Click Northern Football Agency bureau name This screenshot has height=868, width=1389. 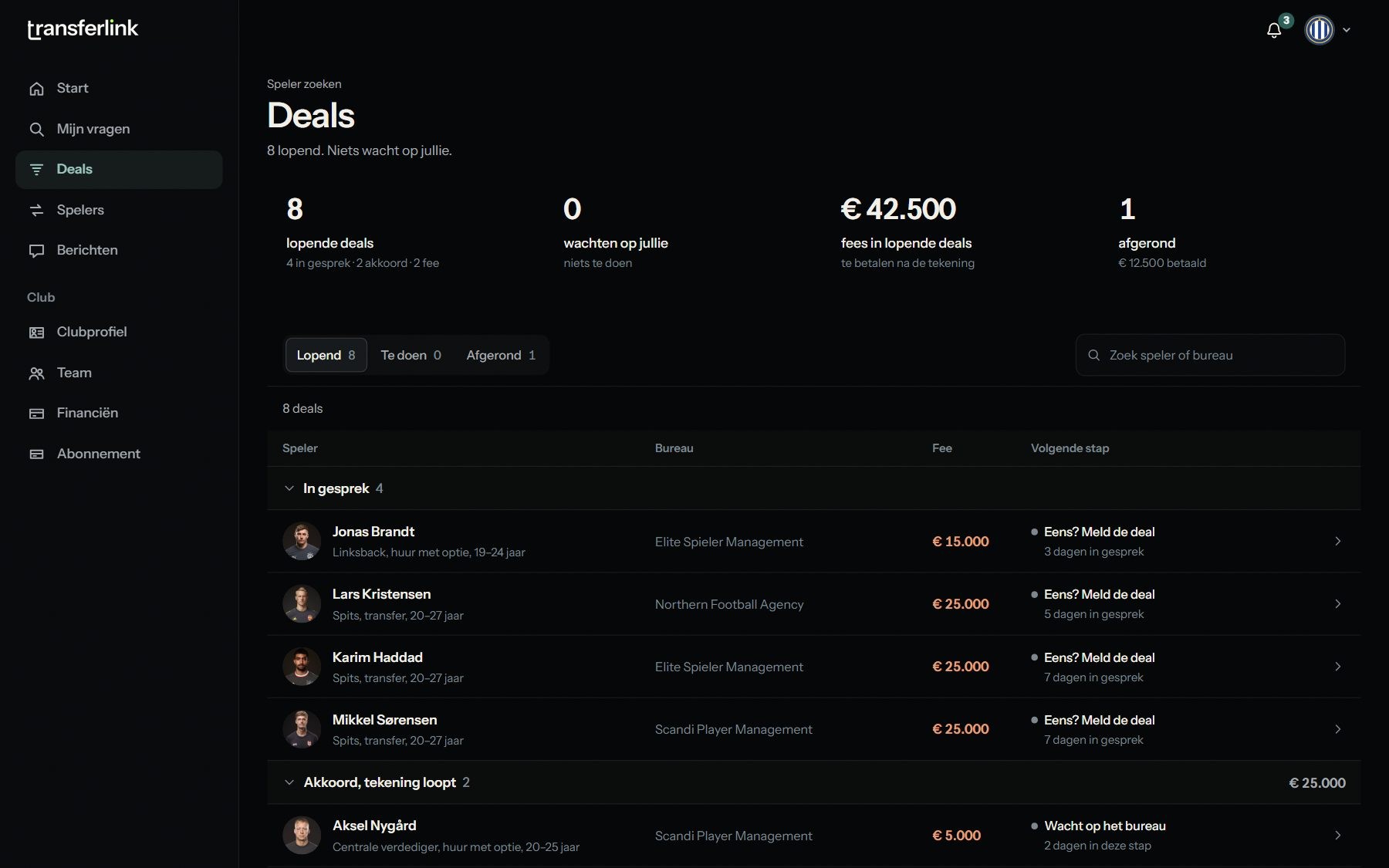click(x=729, y=604)
